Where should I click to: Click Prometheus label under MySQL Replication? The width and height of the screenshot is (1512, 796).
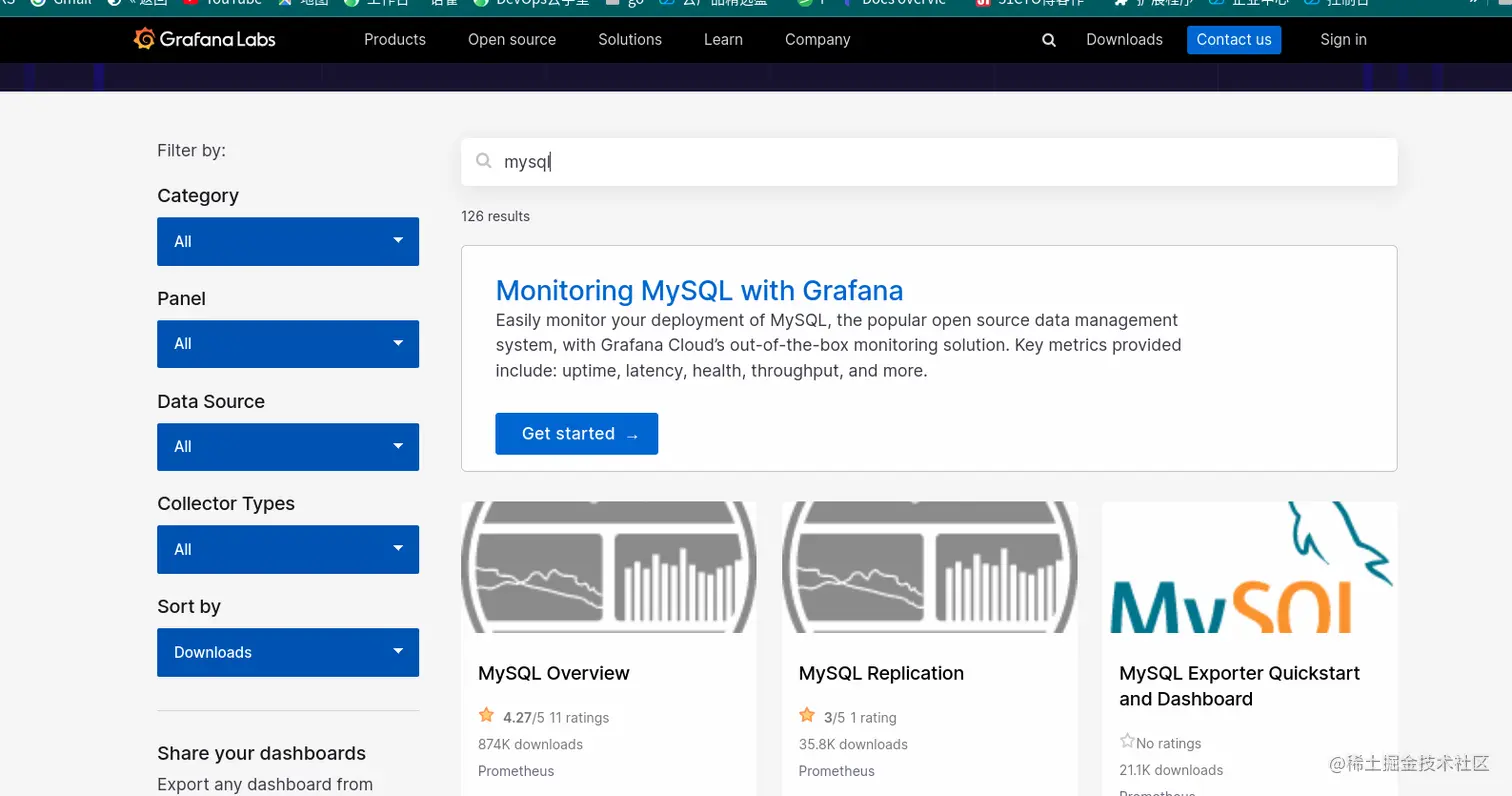(x=837, y=771)
